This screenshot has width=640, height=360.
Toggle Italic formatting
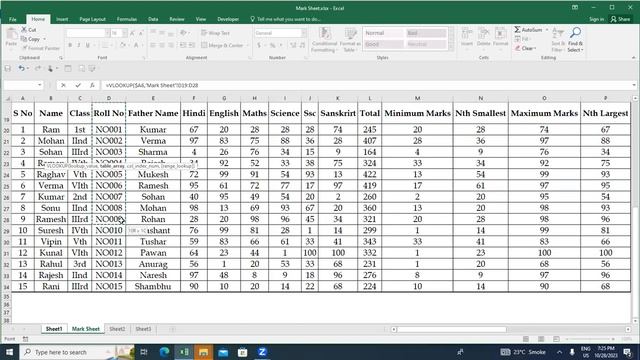(79, 45)
